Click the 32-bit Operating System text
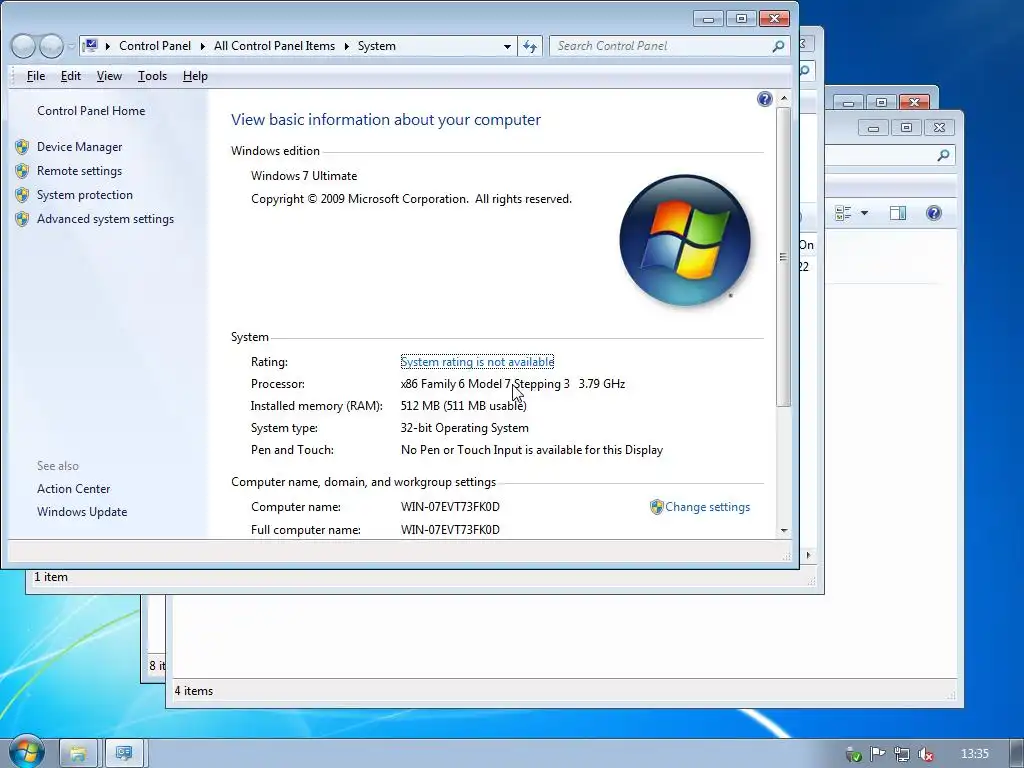The width and height of the screenshot is (1024, 768). (x=464, y=428)
